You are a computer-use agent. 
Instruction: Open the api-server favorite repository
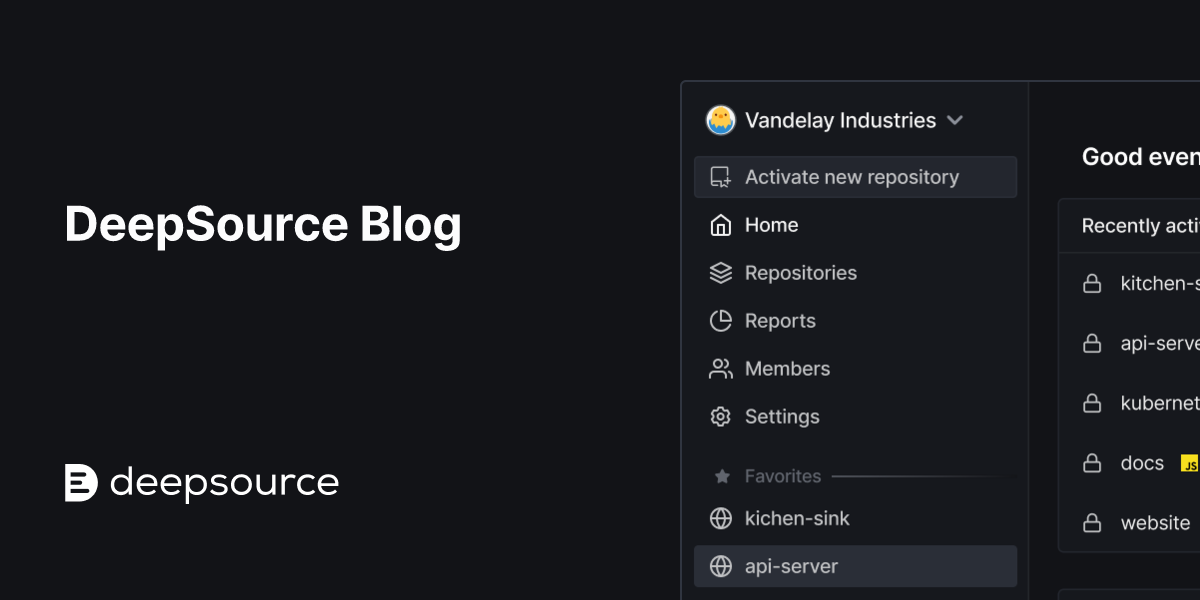point(793,566)
